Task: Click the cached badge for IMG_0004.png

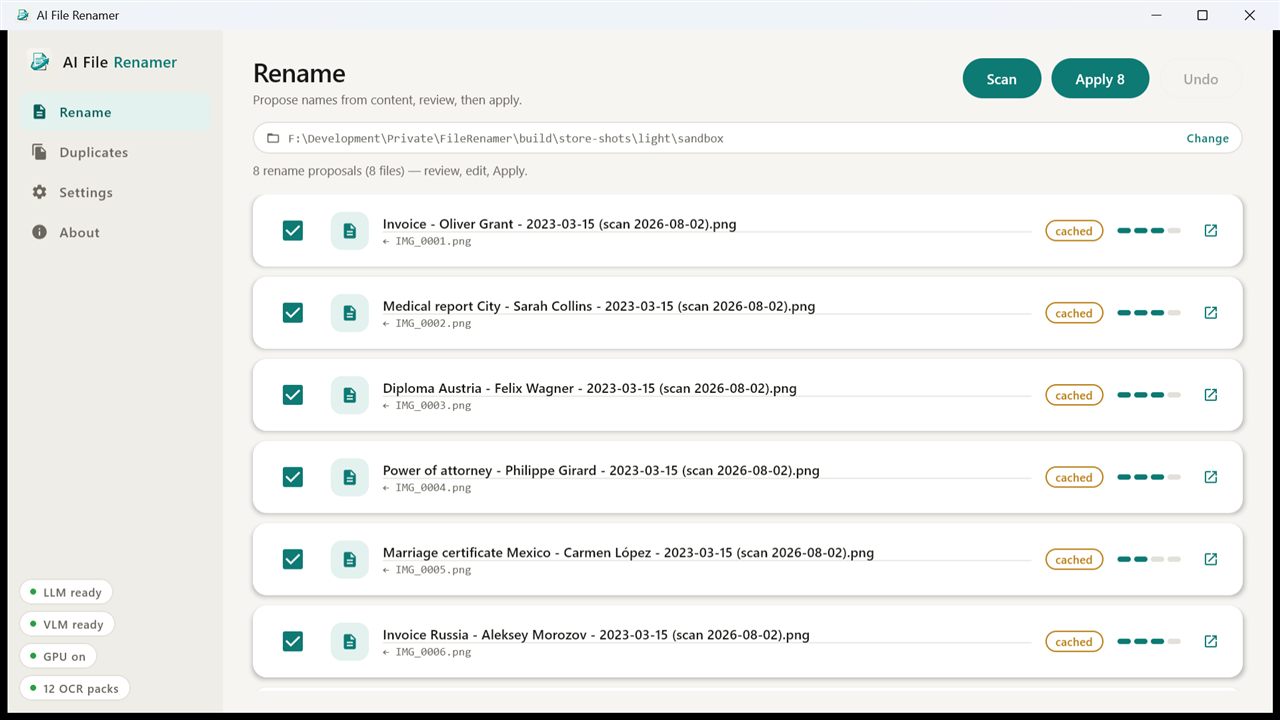Action: click(1074, 477)
